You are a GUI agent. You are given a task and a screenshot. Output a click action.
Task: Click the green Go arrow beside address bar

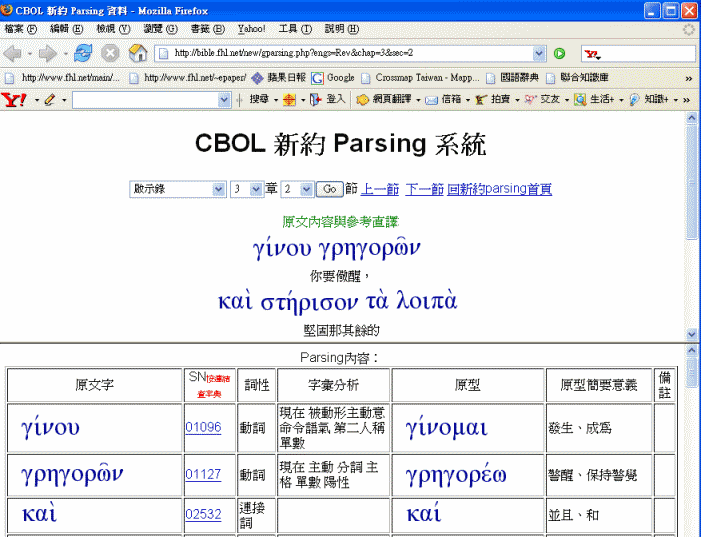(x=560, y=53)
